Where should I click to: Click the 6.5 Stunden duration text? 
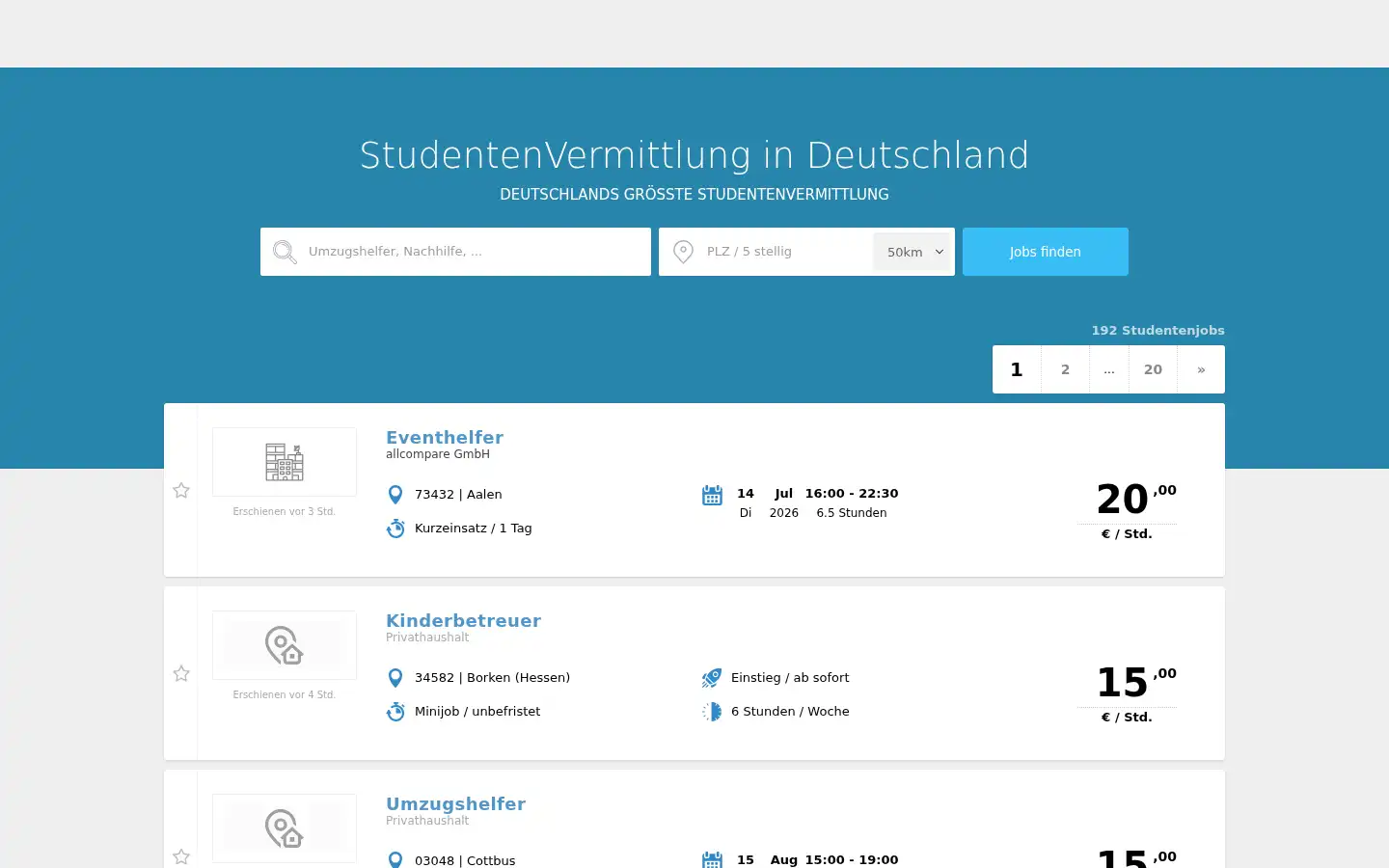click(852, 513)
